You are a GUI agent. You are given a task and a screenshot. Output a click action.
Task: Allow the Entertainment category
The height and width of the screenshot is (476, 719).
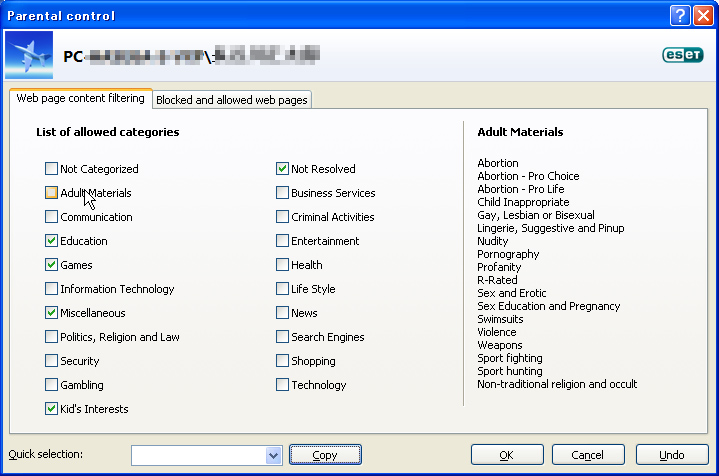(282, 241)
